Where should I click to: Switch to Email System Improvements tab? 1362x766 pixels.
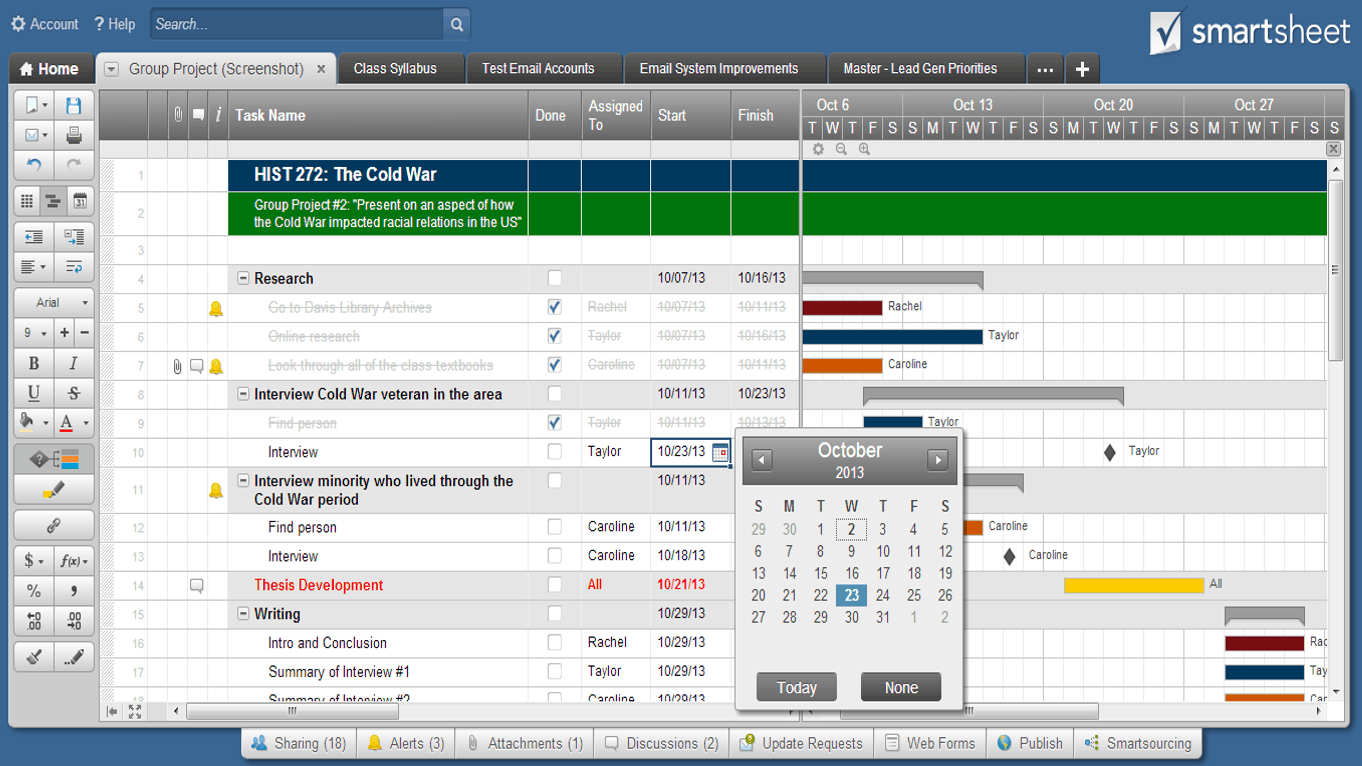click(x=719, y=69)
